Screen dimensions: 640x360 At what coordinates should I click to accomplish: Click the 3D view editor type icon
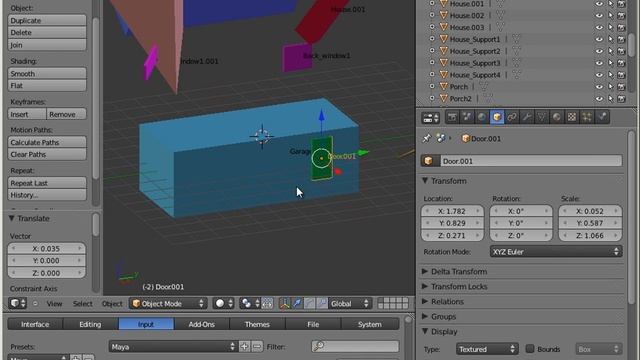point(18,303)
